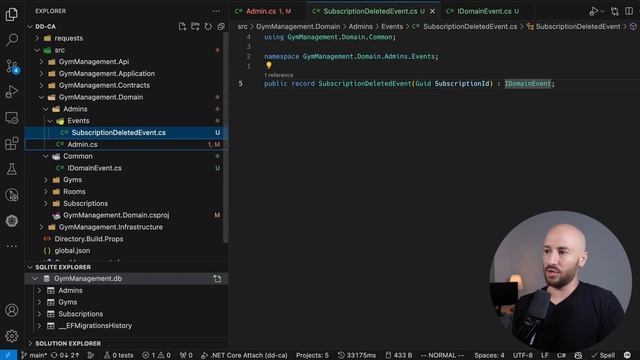Open notifications bell in status bar
The width and height of the screenshot is (640, 360).
point(627,355)
